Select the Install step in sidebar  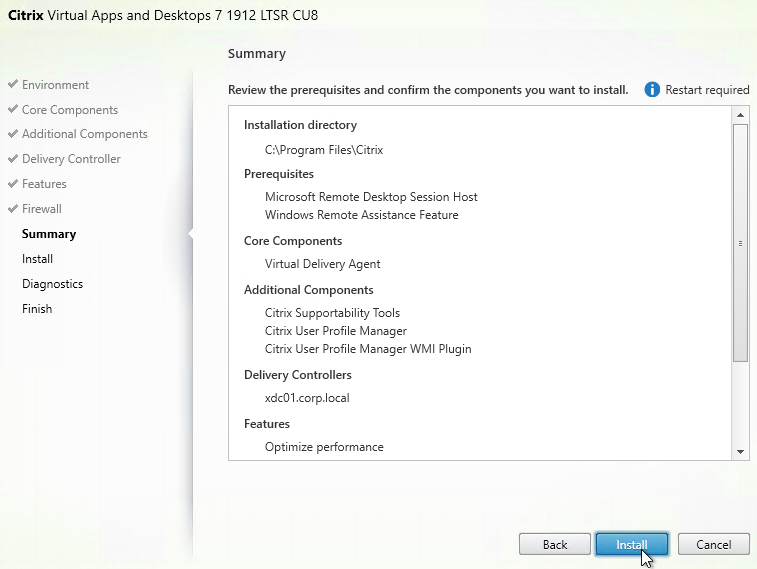pyautogui.click(x=37, y=259)
